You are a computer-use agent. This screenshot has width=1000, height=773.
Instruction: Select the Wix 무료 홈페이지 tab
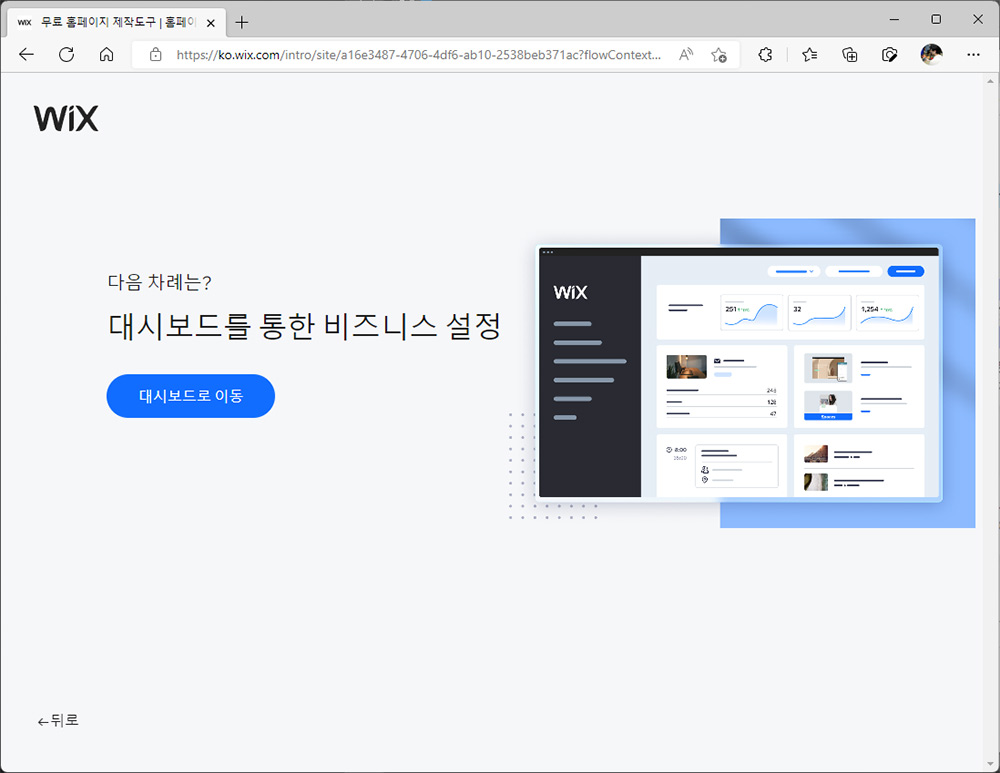tap(117, 22)
